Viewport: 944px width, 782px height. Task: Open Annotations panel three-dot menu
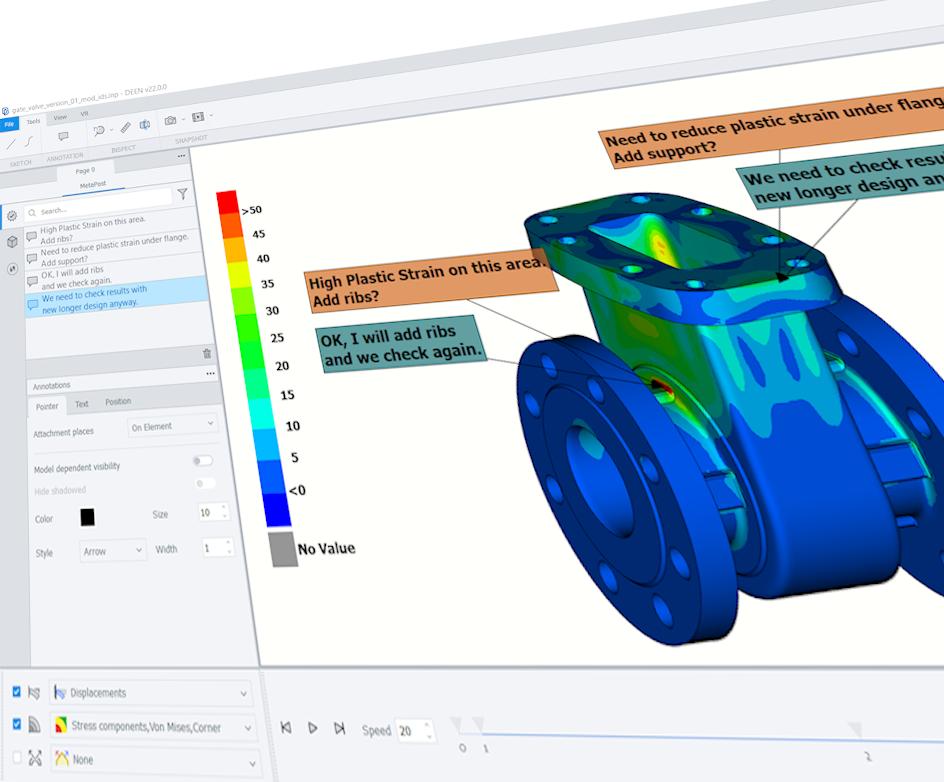click(210, 373)
